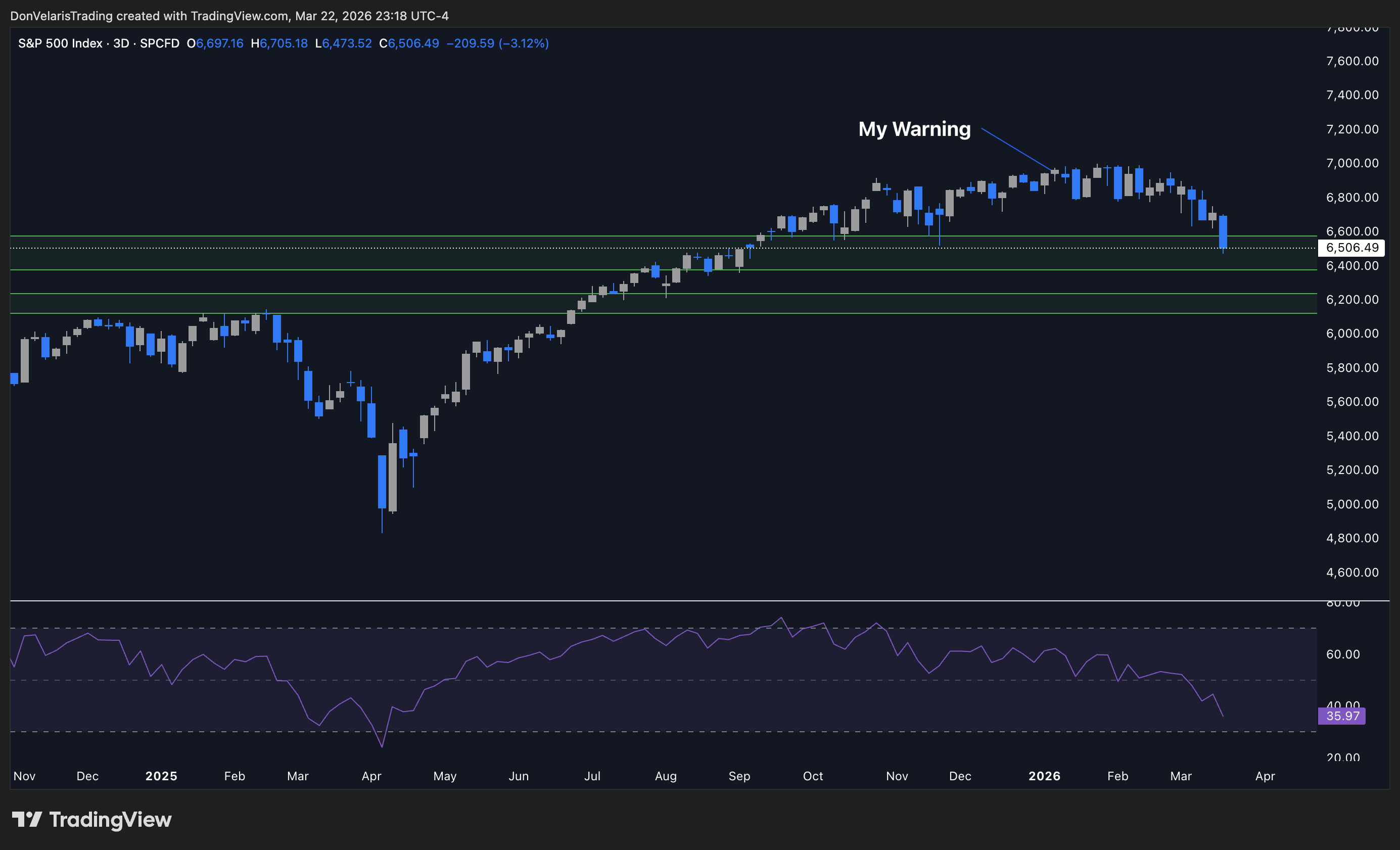1400x850 pixels.
Task: Click the 60.00 level on the RSI scale
Action: [x=1342, y=654]
